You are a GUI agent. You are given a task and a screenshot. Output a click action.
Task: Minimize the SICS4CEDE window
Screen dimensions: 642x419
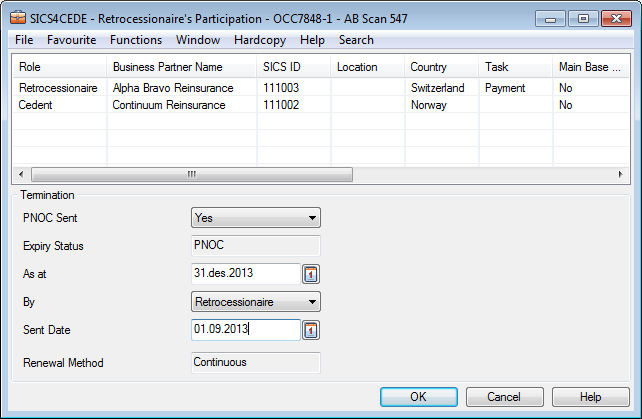550,19
